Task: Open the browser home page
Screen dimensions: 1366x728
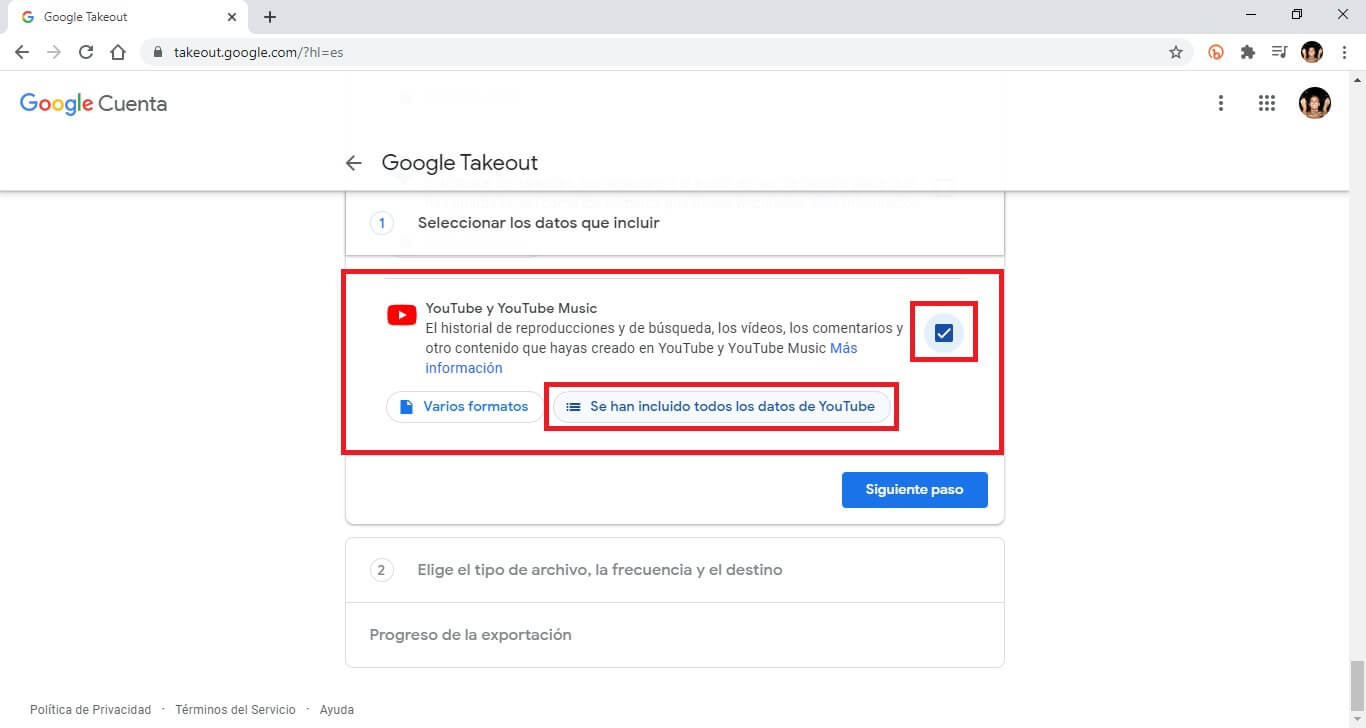Action: (x=118, y=52)
